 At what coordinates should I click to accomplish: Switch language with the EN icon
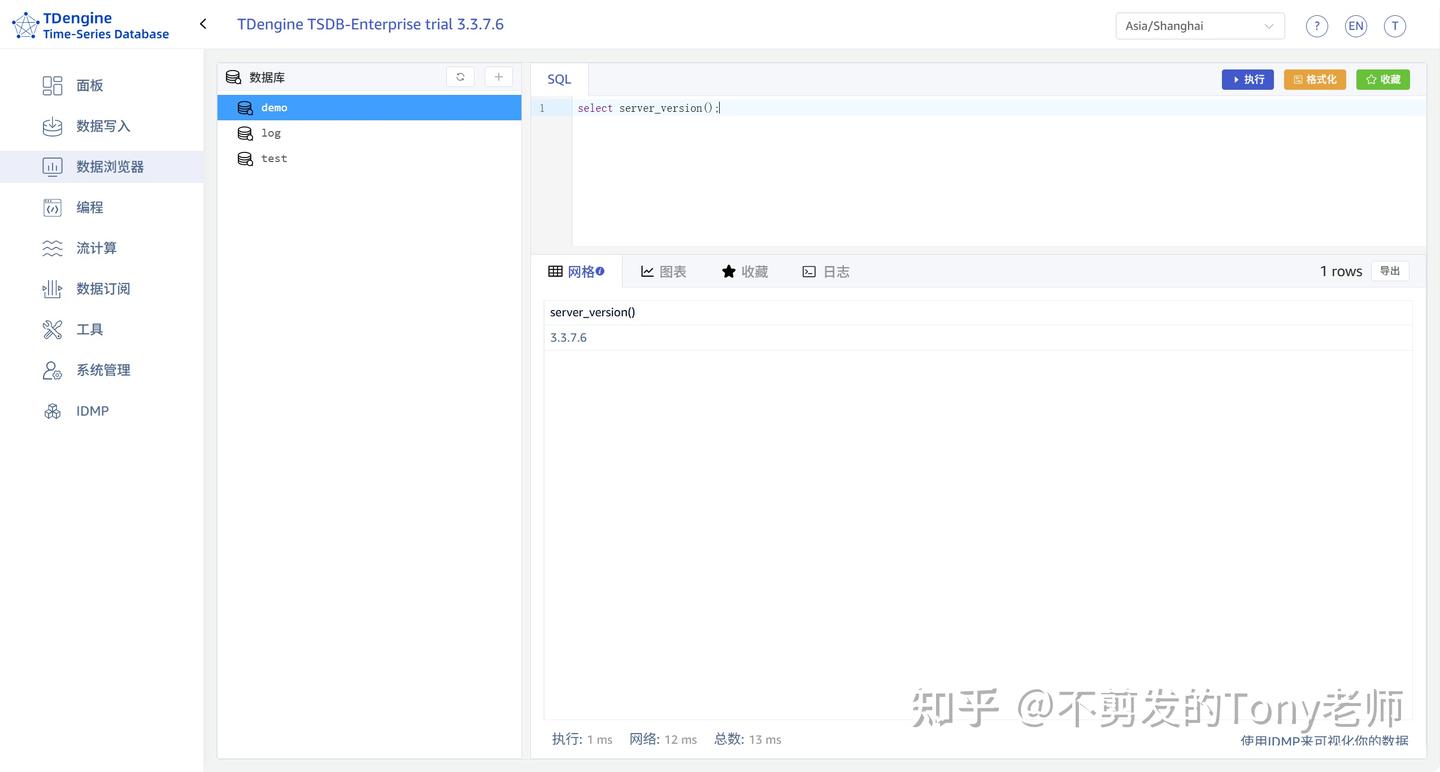[1356, 26]
